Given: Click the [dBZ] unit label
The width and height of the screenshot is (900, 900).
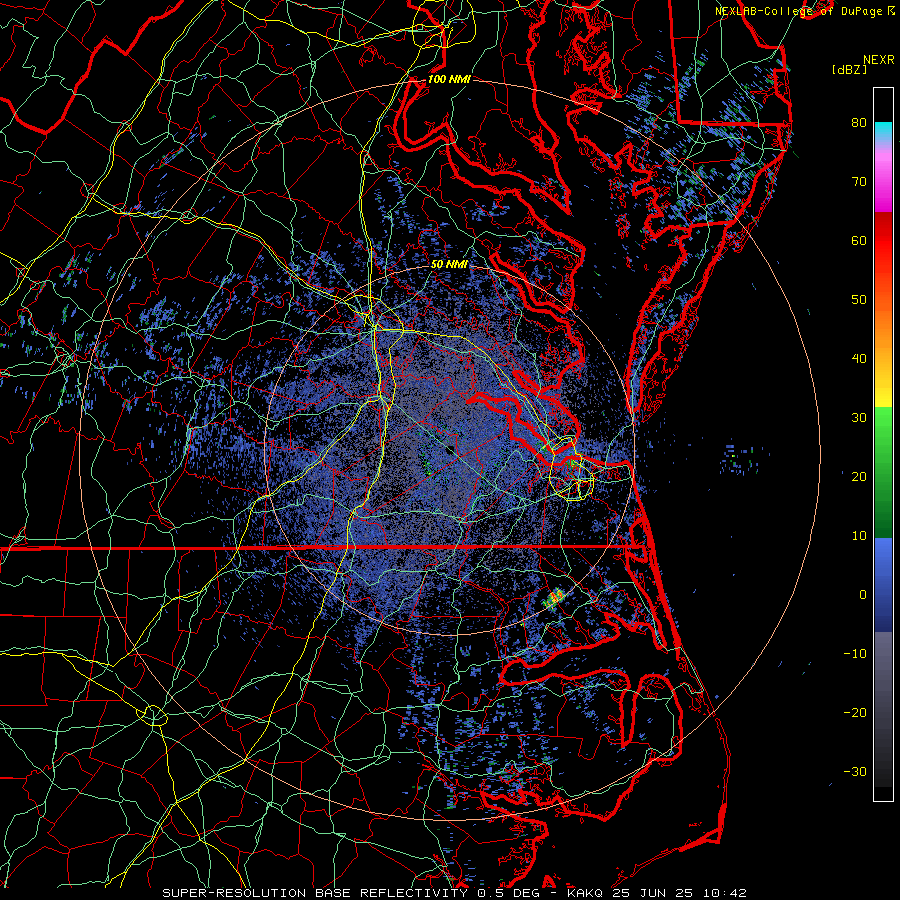Looking at the screenshot, I should (x=849, y=69).
